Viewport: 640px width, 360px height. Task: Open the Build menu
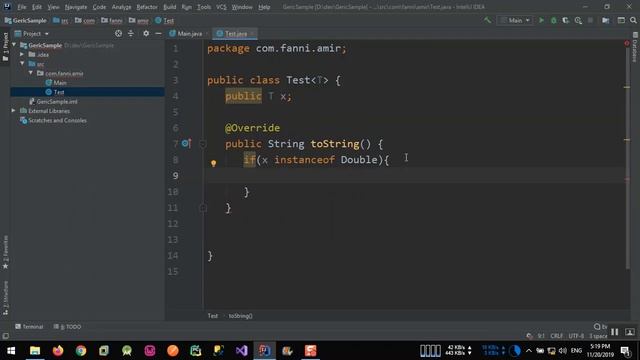point(169,7)
